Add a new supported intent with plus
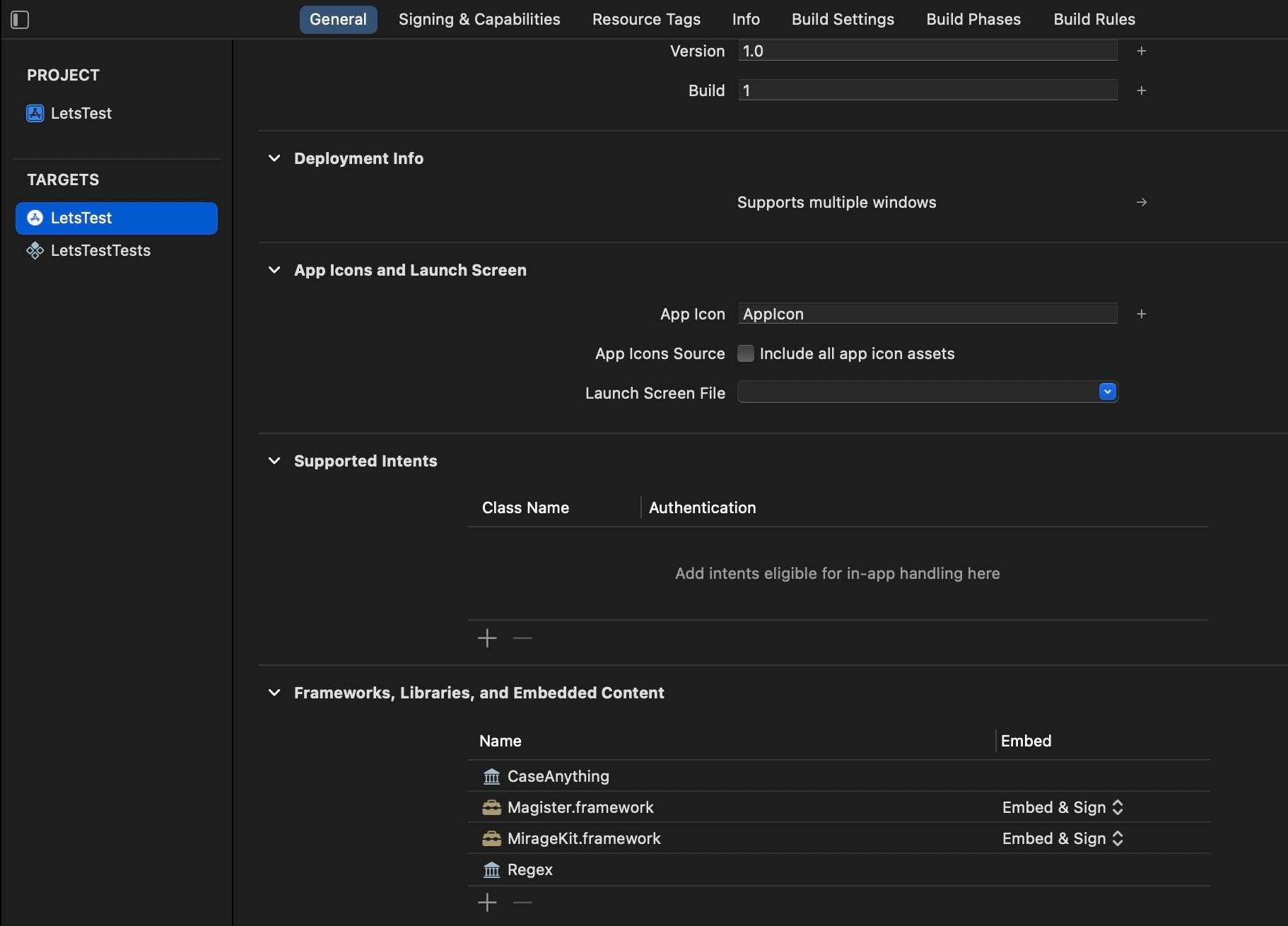The image size is (1288, 926). point(487,638)
